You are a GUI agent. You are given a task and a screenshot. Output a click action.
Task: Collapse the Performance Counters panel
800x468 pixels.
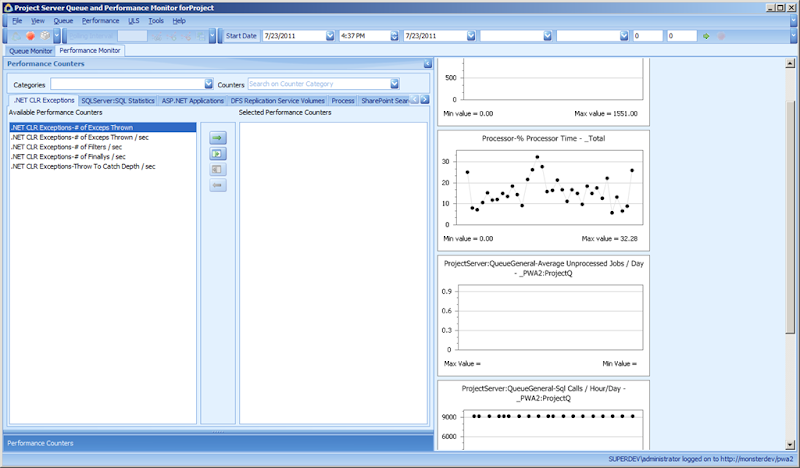427,64
